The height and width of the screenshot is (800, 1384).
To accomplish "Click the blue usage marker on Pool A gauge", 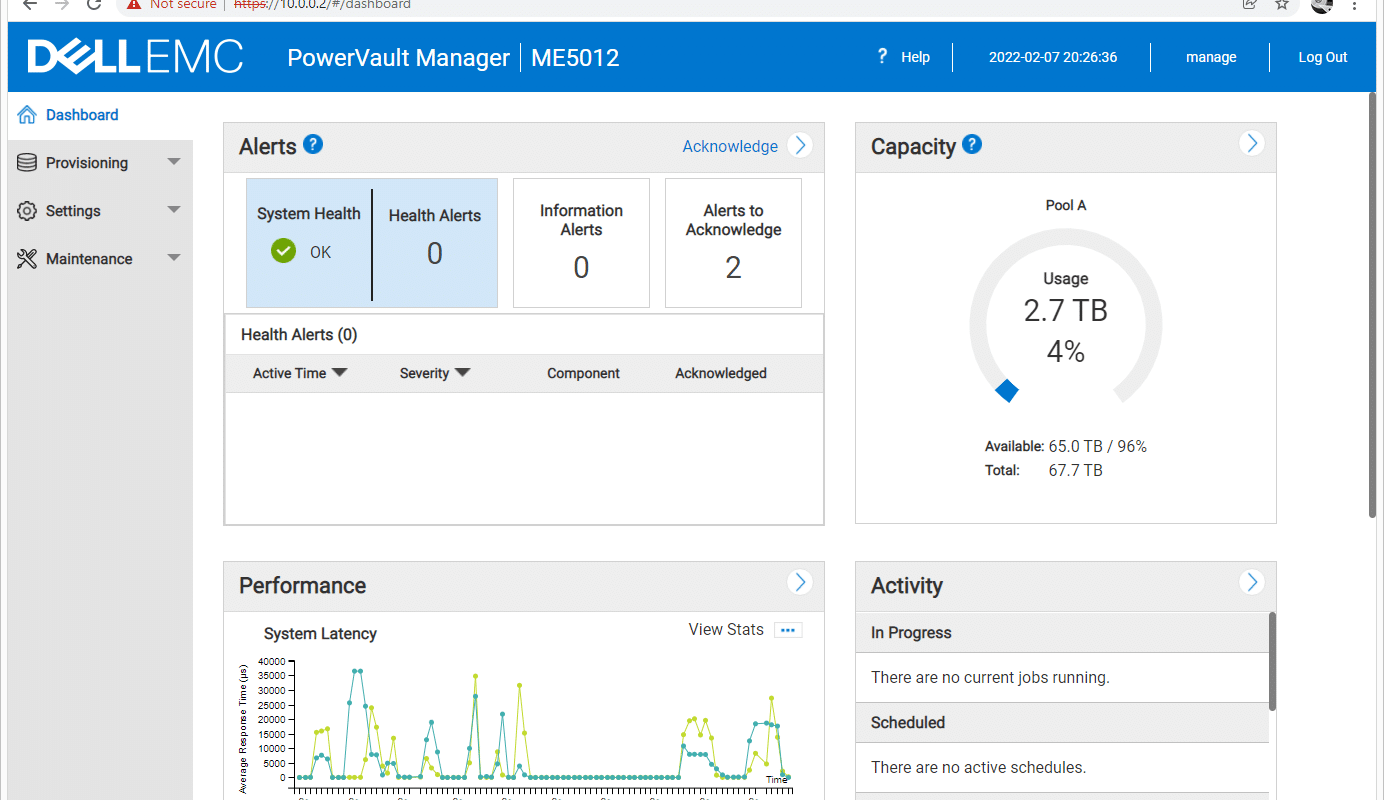I will click(x=1007, y=391).
